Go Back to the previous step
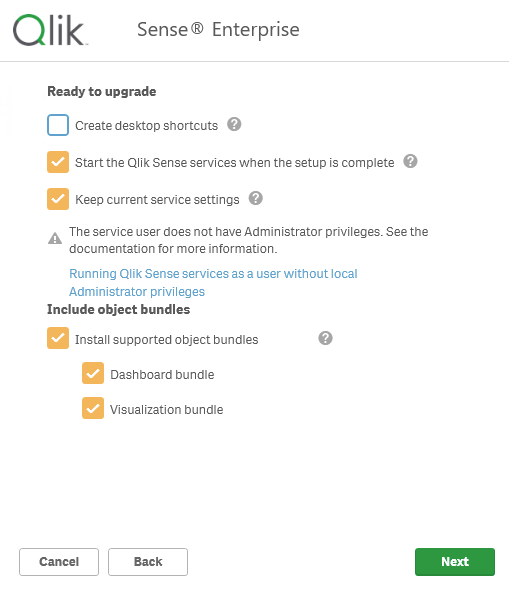Viewport: 509px width, 590px height. [148, 562]
